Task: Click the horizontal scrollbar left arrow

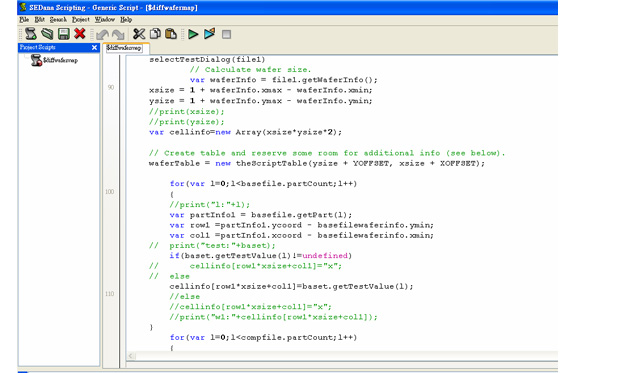Action: pyautogui.click(x=131, y=356)
